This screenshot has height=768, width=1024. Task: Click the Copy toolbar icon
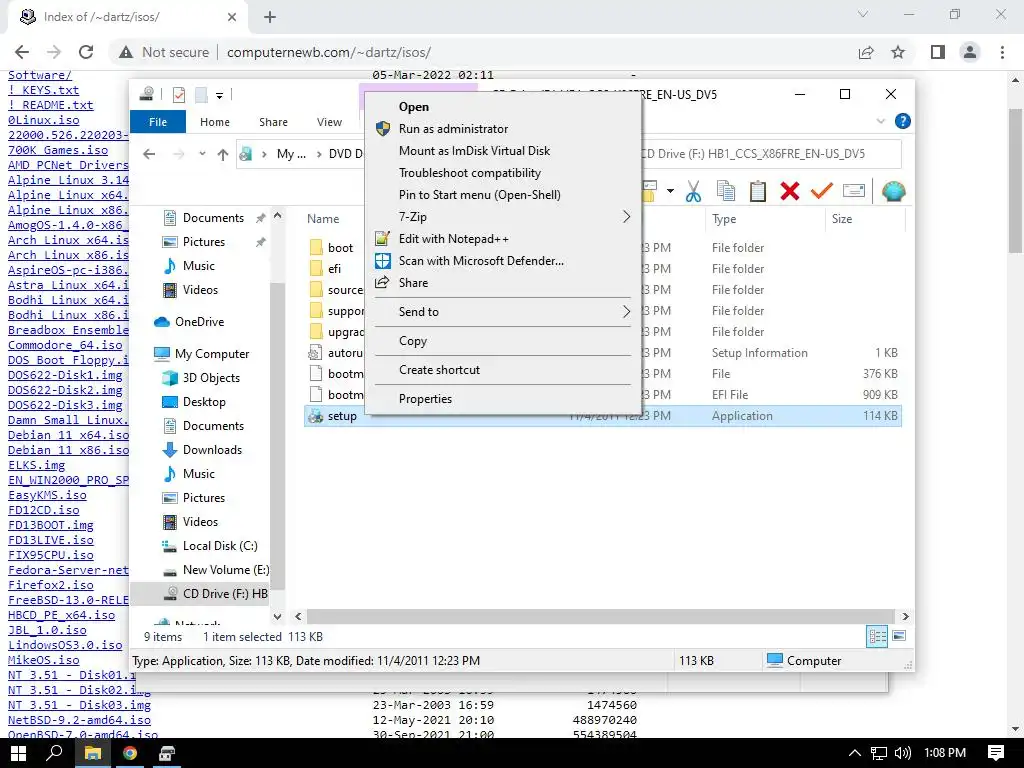(726, 191)
